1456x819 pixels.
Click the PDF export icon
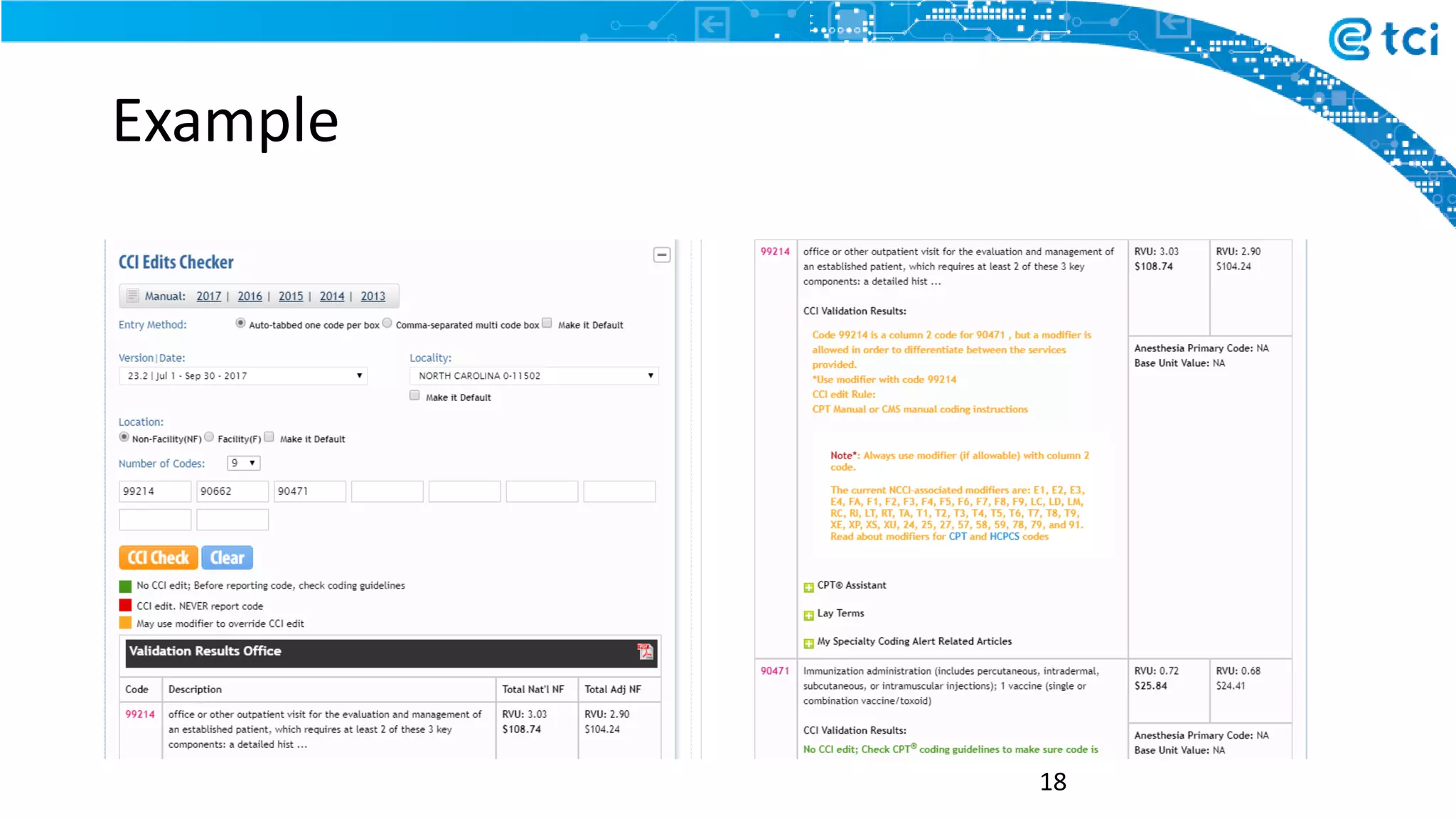click(x=645, y=651)
